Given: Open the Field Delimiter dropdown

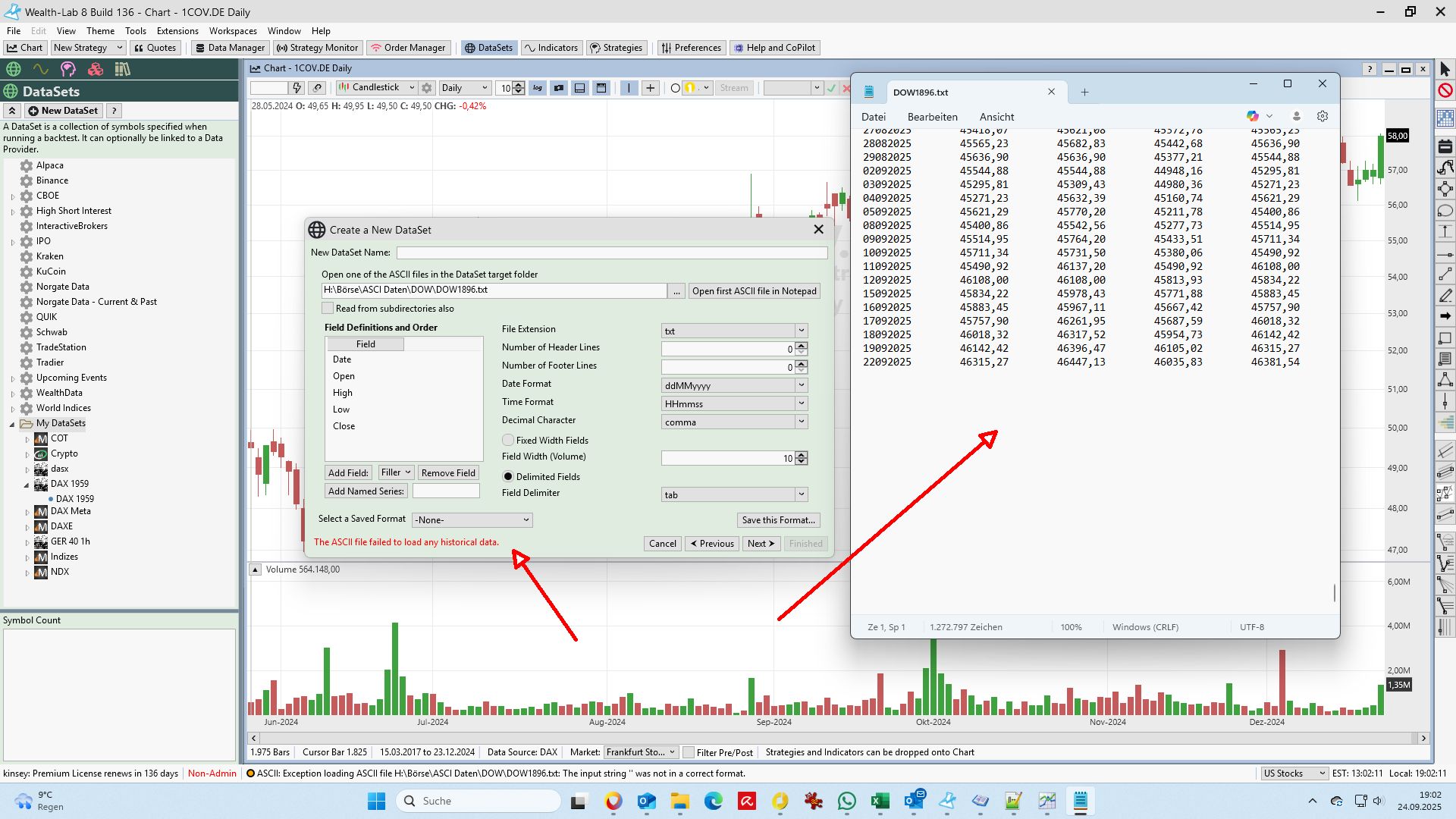Looking at the screenshot, I should click(733, 494).
